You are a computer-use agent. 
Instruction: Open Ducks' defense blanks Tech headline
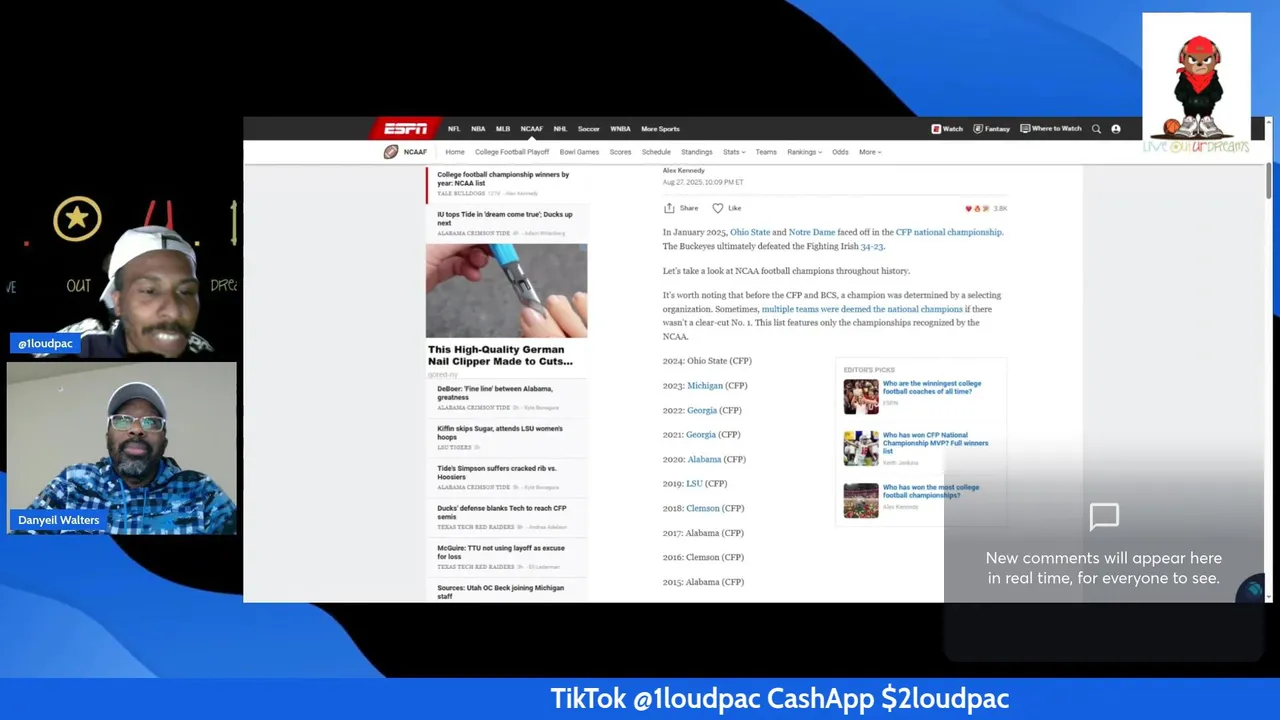[502, 512]
